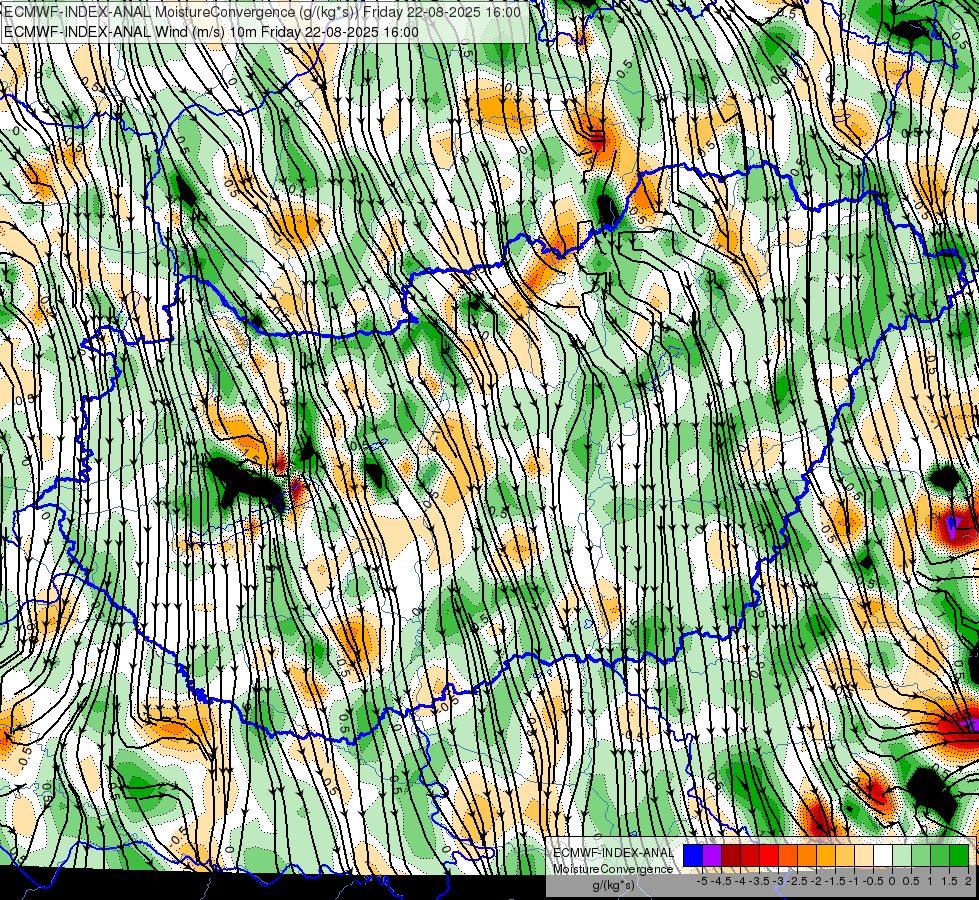Click the blue legend swatch below -5

coord(693,856)
